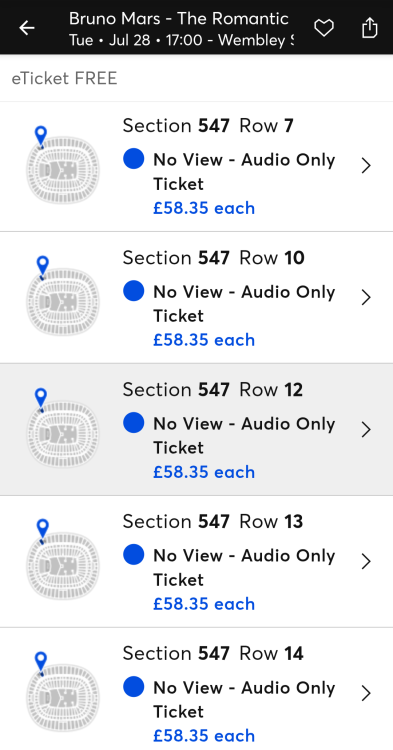This screenshot has width=393, height=750.
Task: Tap the Bruno Mars event title
Action: pos(179,19)
